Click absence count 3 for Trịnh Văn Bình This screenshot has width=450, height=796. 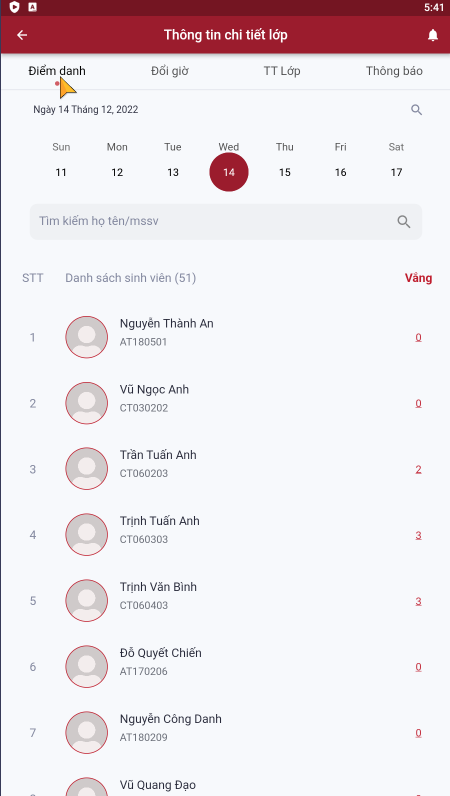(419, 602)
